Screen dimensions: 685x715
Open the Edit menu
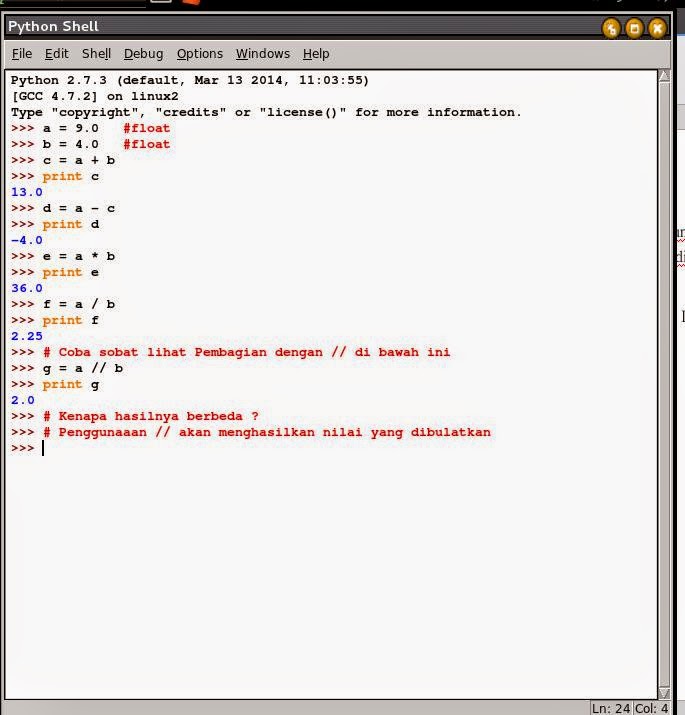pos(57,54)
